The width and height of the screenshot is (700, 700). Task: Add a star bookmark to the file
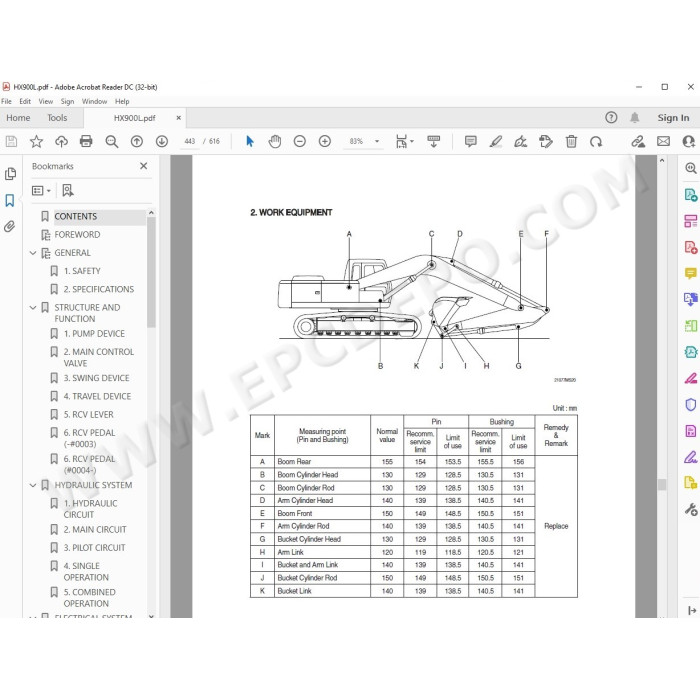36,142
